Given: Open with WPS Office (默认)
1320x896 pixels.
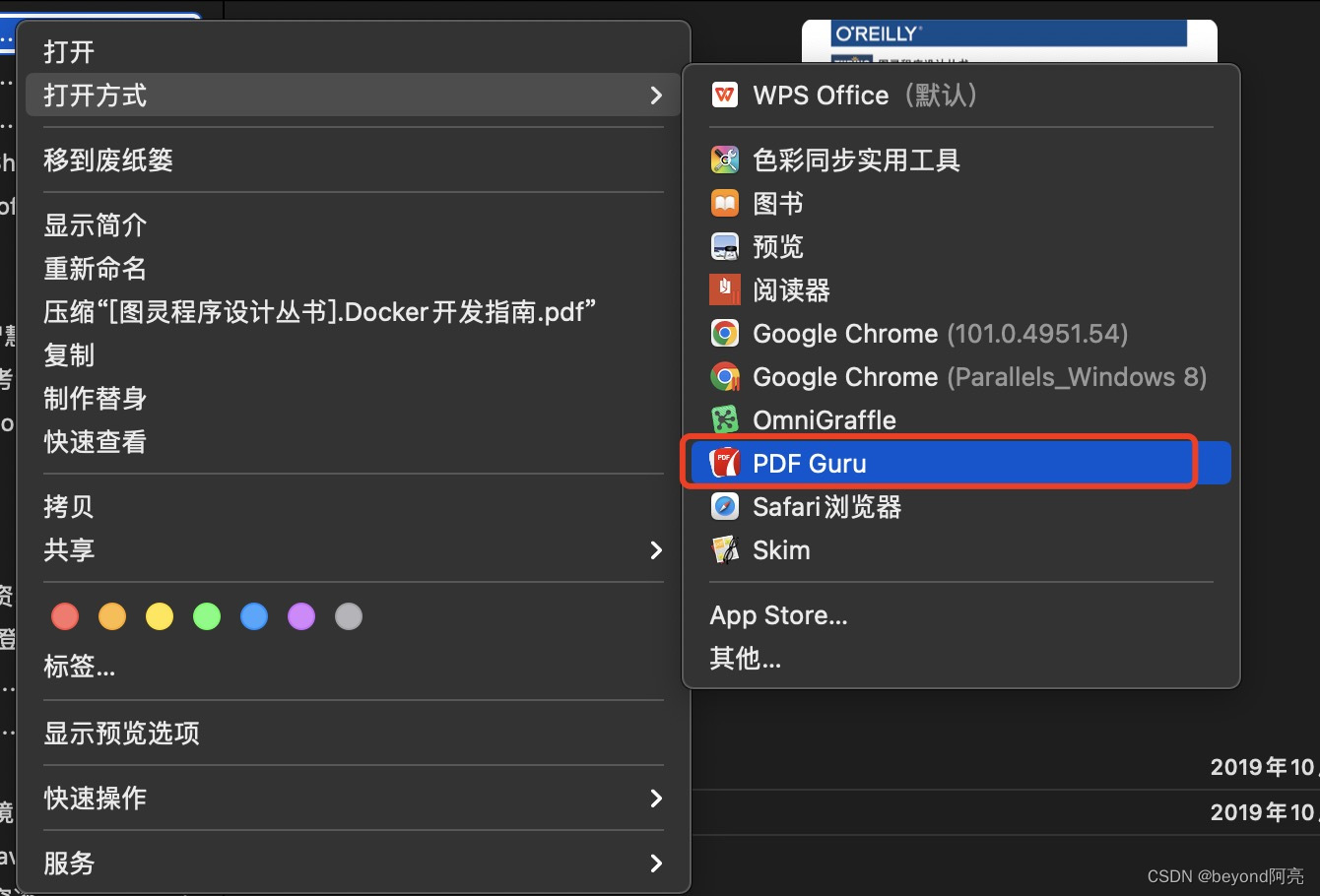Looking at the screenshot, I should click(961, 96).
